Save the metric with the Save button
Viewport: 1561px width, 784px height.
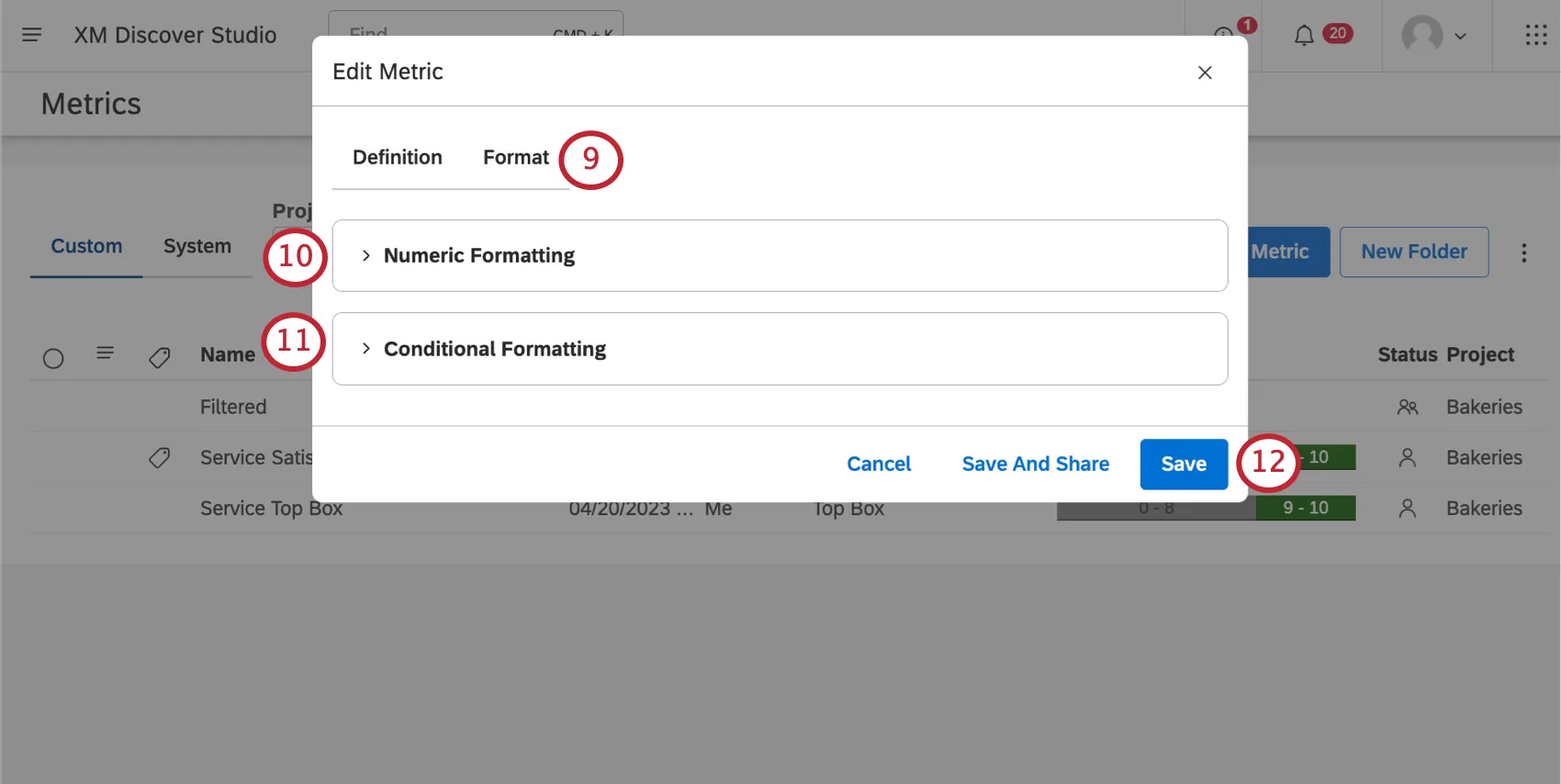(x=1183, y=464)
